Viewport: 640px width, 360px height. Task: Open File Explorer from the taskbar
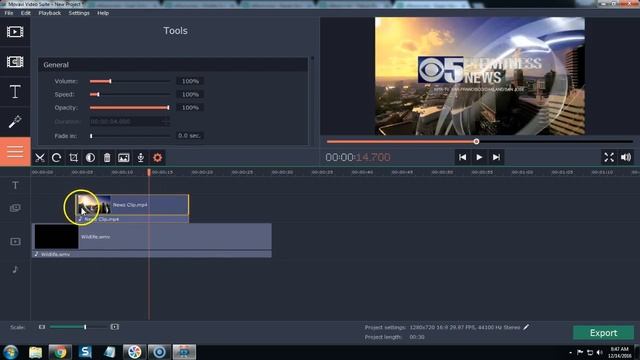(x=36, y=352)
